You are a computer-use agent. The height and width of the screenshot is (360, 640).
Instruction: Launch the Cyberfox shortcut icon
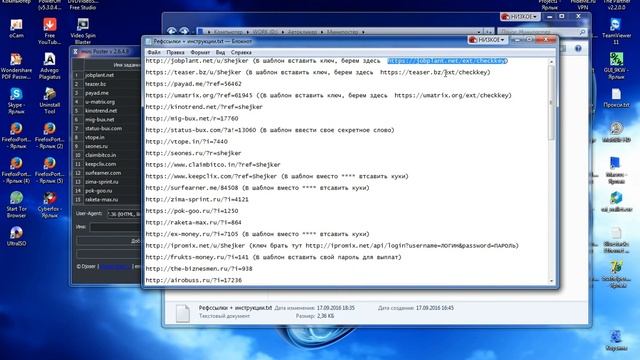click(49, 204)
